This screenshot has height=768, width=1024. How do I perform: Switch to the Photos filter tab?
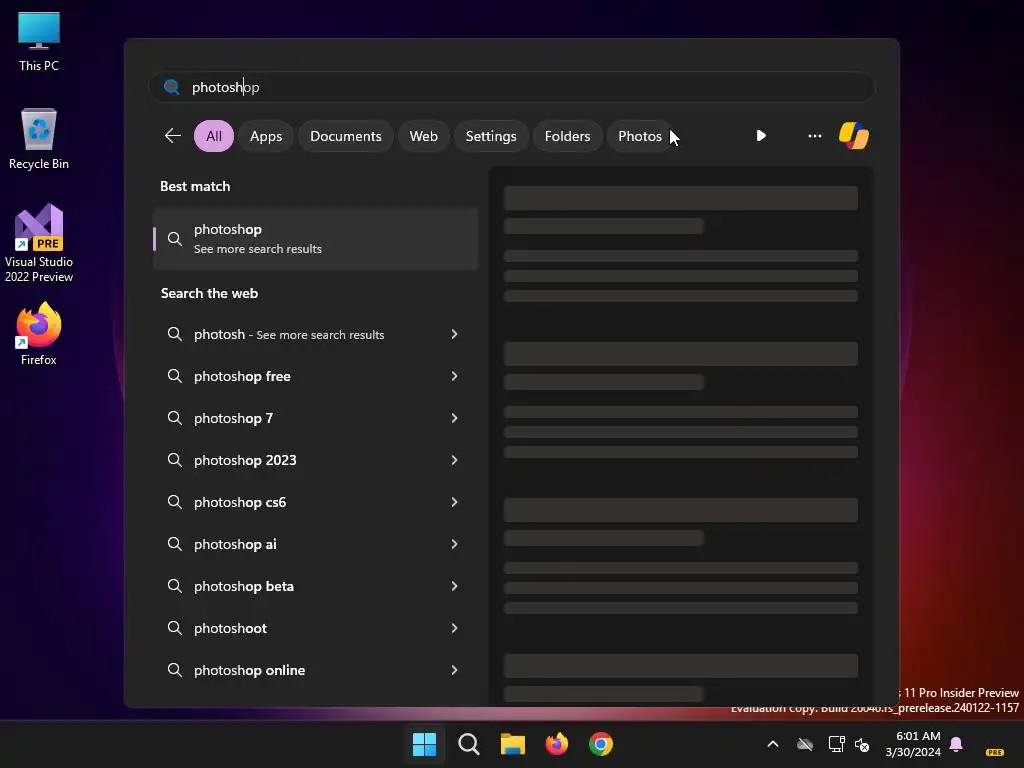coord(640,136)
